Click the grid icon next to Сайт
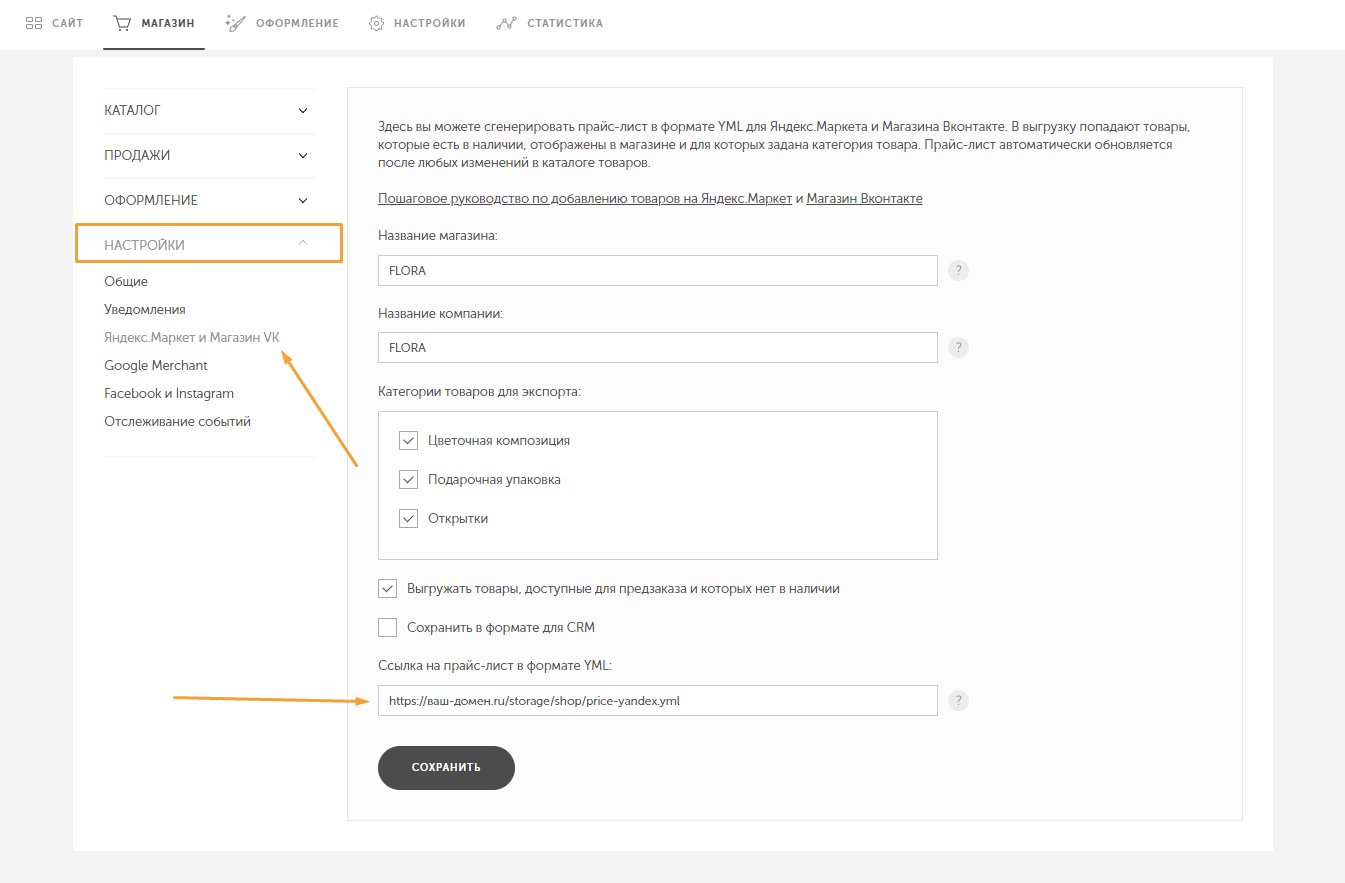 pyautogui.click(x=33, y=23)
